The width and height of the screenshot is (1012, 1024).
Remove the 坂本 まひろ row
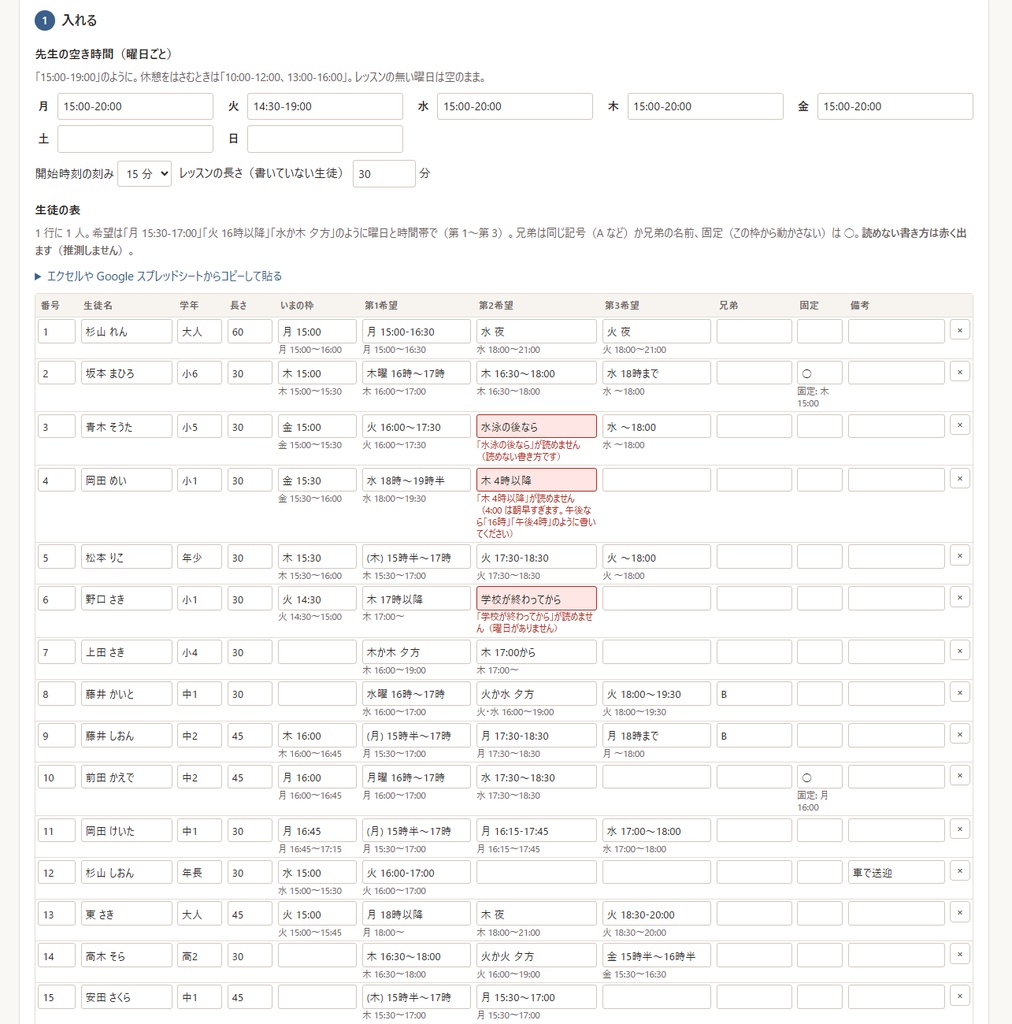click(x=959, y=372)
